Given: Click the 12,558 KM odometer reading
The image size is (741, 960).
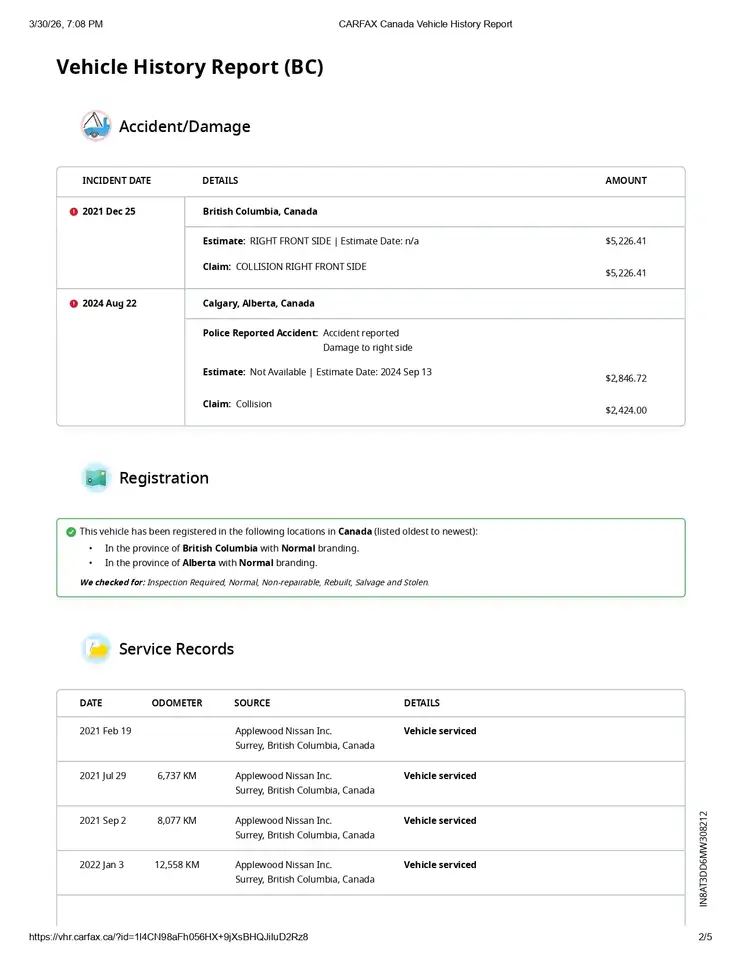Looking at the screenshot, I should click(x=177, y=865).
